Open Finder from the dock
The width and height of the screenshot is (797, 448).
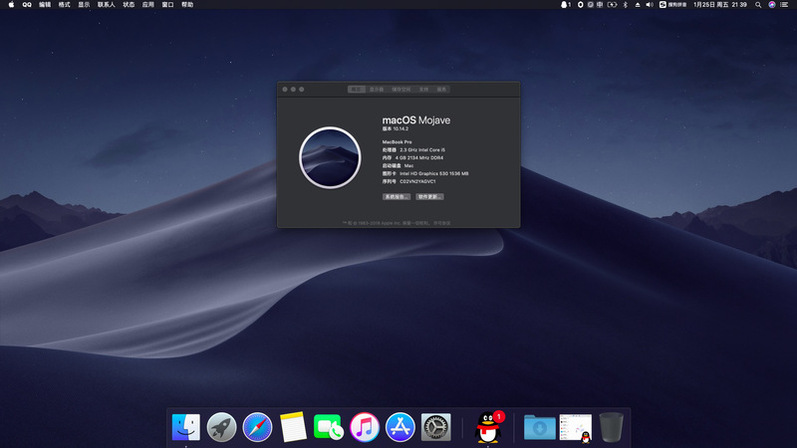pyautogui.click(x=186, y=427)
